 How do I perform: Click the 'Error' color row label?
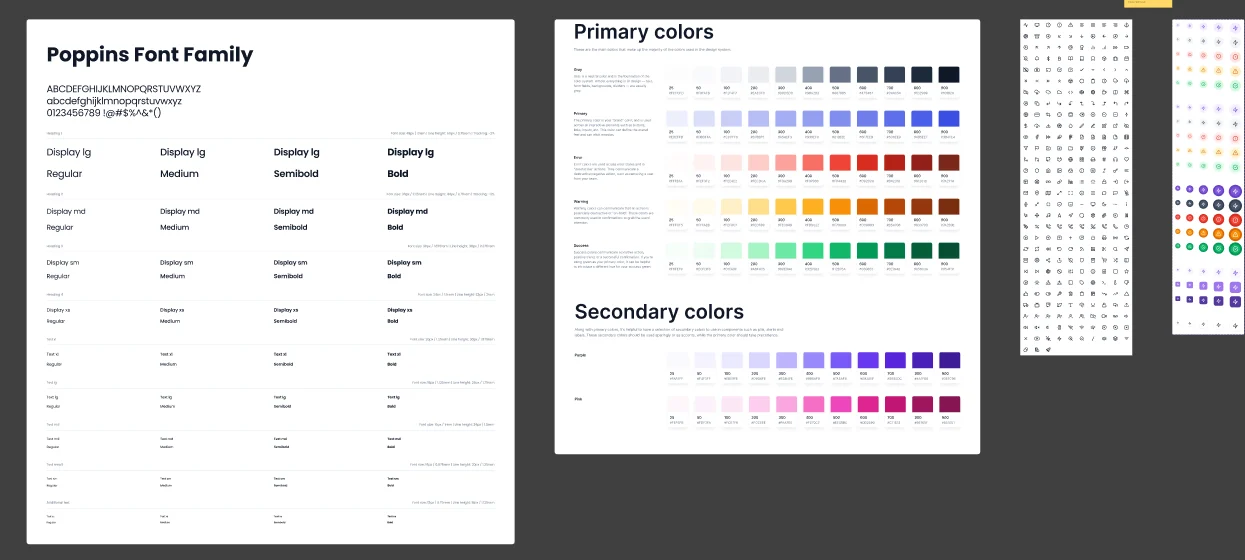(x=578, y=156)
